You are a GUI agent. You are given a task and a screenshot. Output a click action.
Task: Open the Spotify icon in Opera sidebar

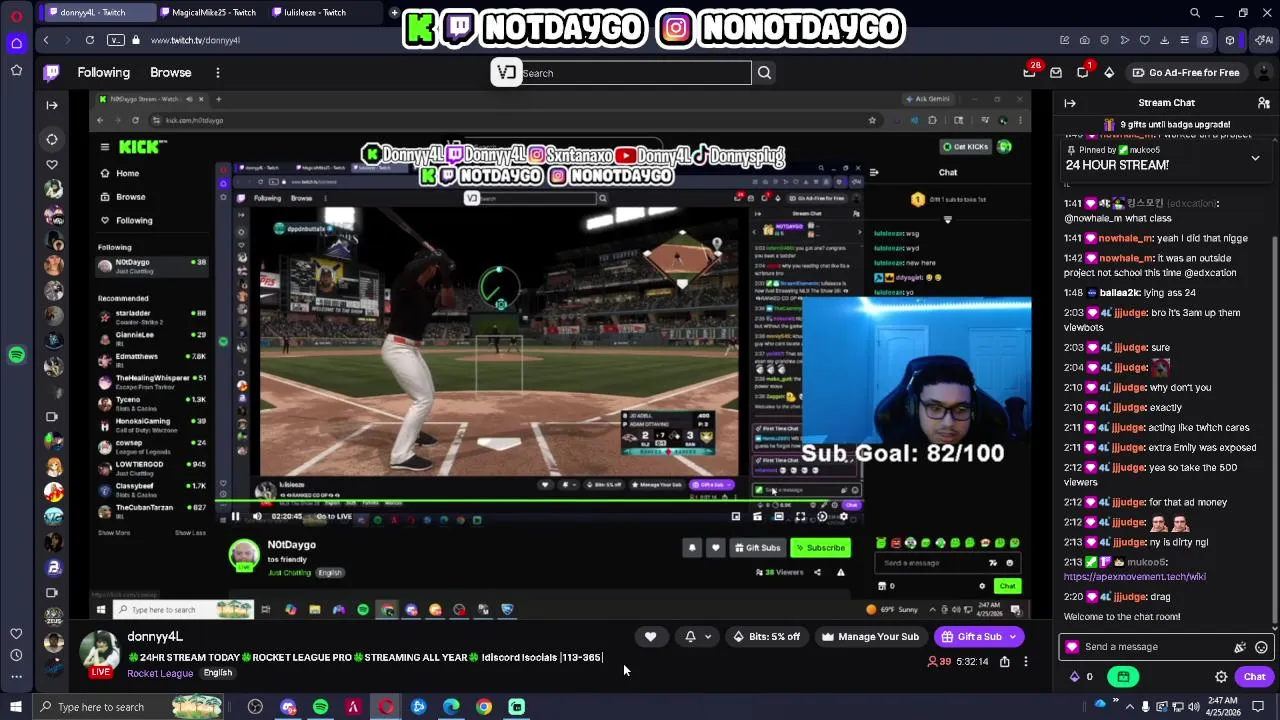pos(16,355)
